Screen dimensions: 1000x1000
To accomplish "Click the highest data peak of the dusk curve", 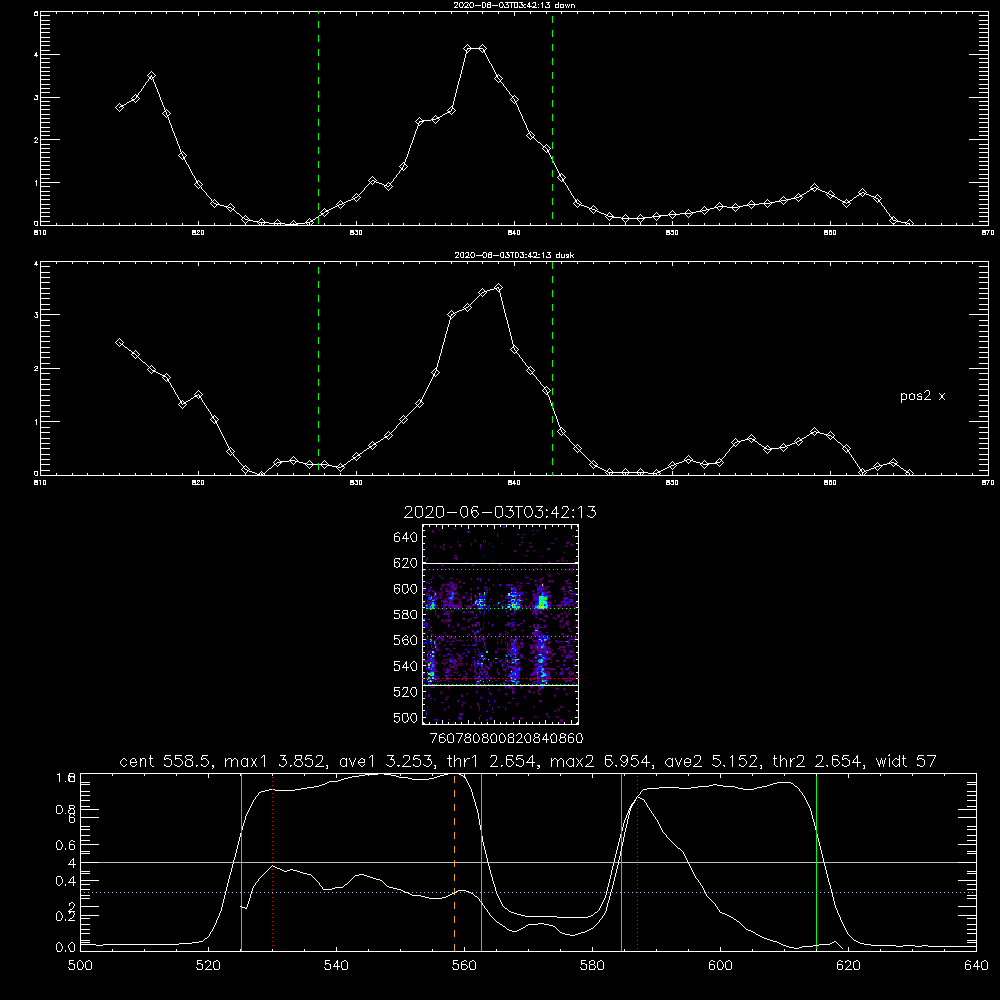I will coord(498,288).
